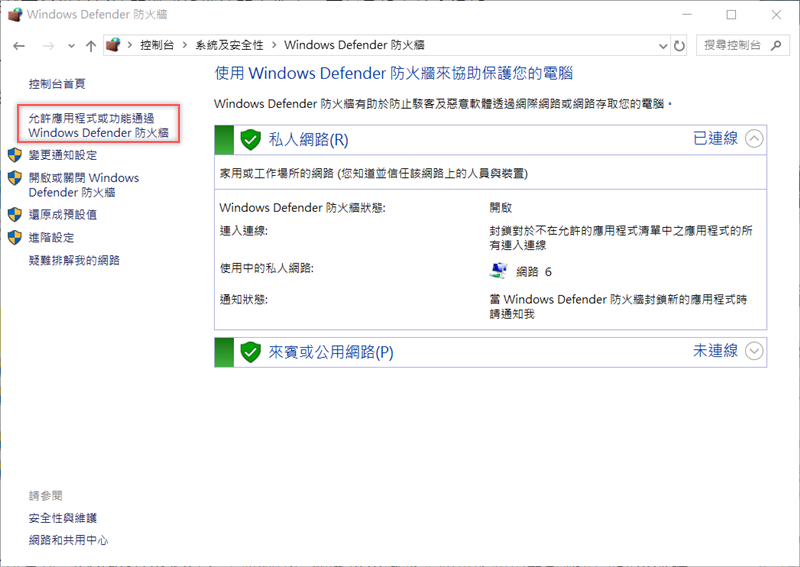Click Windows Defender 防火牆 breadcrumb segment

tap(354, 45)
